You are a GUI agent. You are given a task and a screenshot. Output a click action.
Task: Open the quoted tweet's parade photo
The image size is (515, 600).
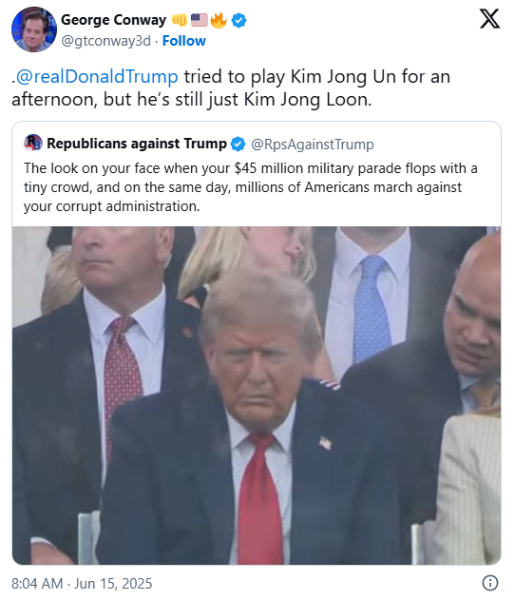256,395
